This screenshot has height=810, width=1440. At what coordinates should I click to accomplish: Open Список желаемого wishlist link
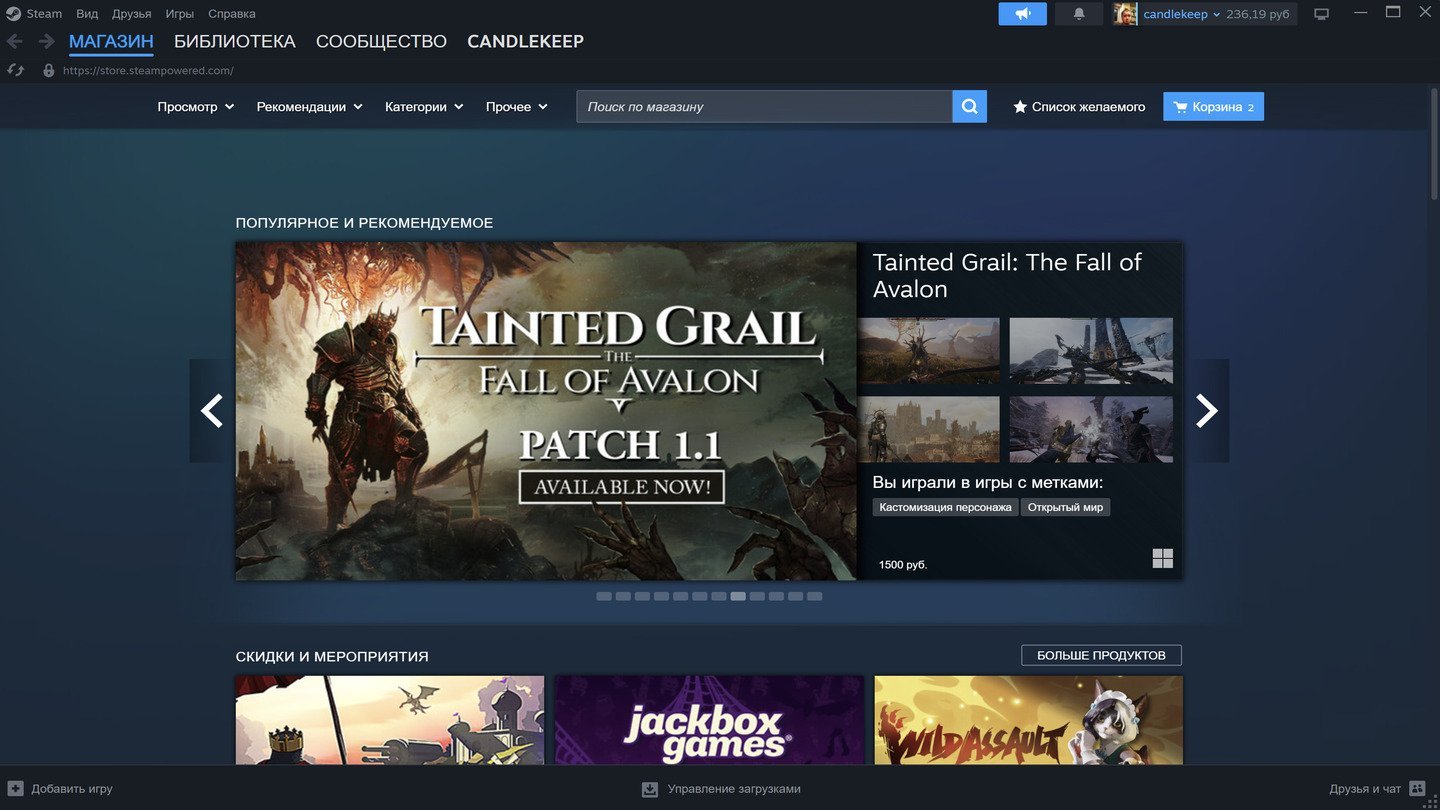1079,107
